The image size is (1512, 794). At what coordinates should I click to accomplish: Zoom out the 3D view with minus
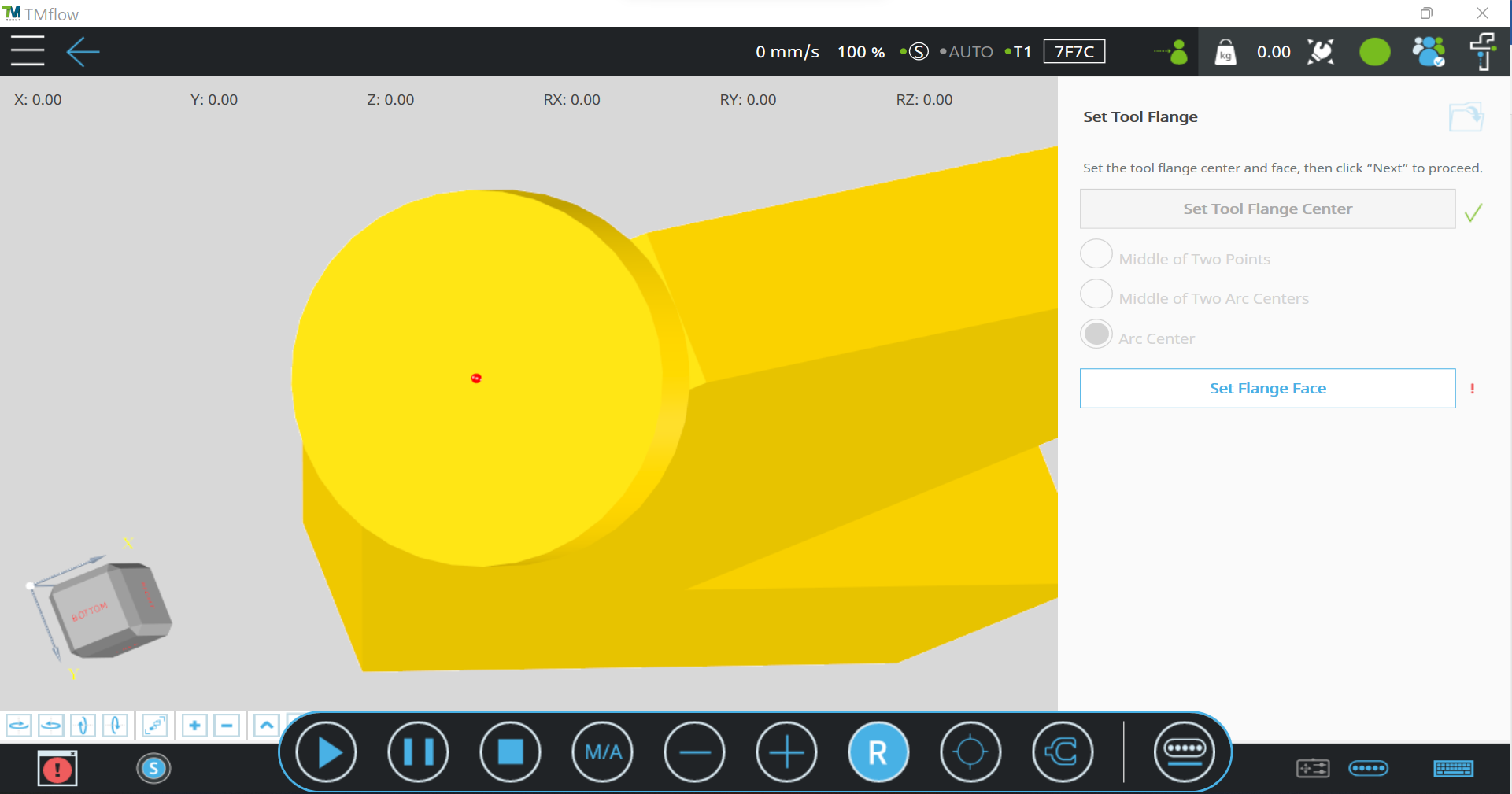tap(227, 725)
